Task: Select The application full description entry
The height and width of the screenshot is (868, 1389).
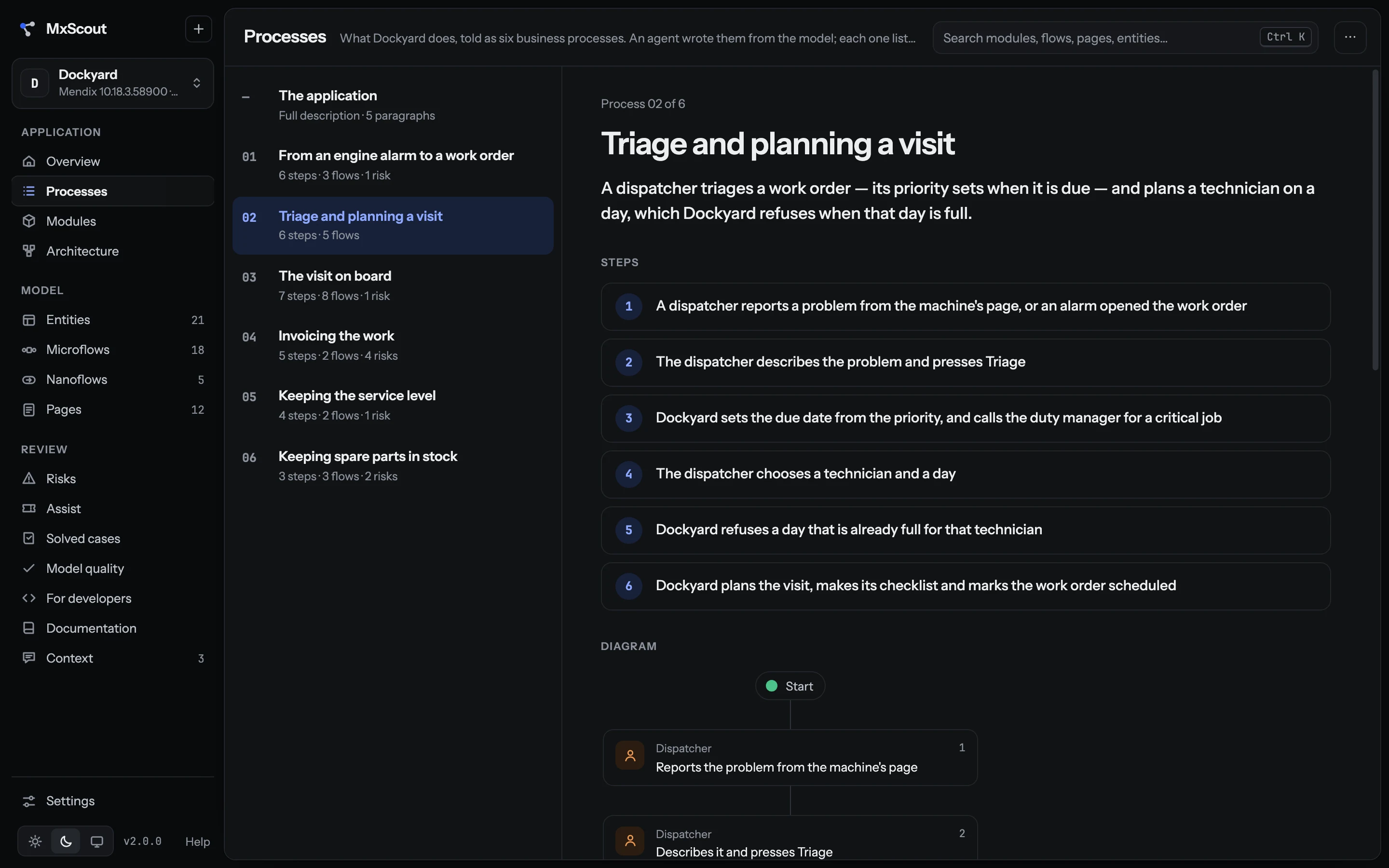Action: (x=393, y=105)
